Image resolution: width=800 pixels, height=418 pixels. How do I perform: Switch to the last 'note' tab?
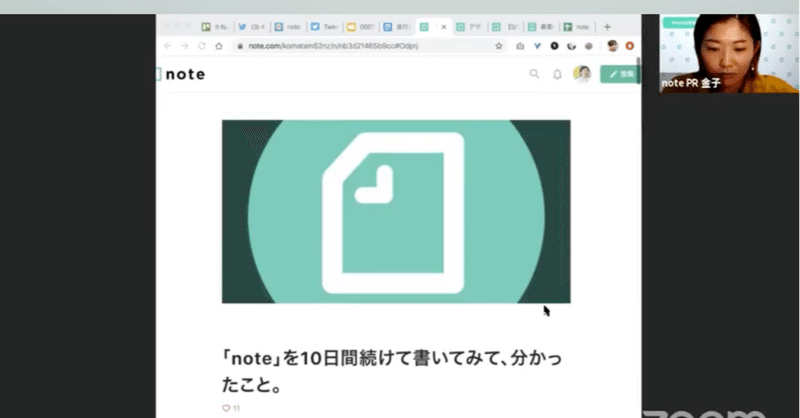tap(576, 27)
